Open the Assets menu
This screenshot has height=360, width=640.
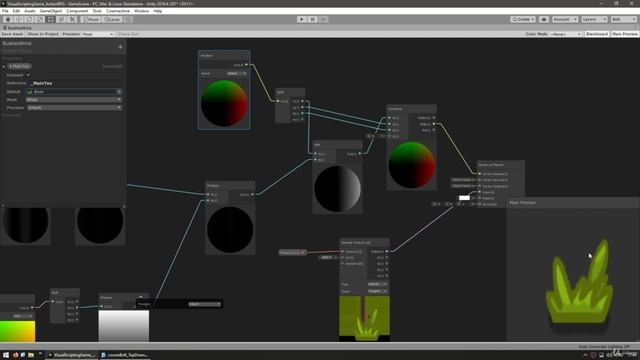click(30, 11)
